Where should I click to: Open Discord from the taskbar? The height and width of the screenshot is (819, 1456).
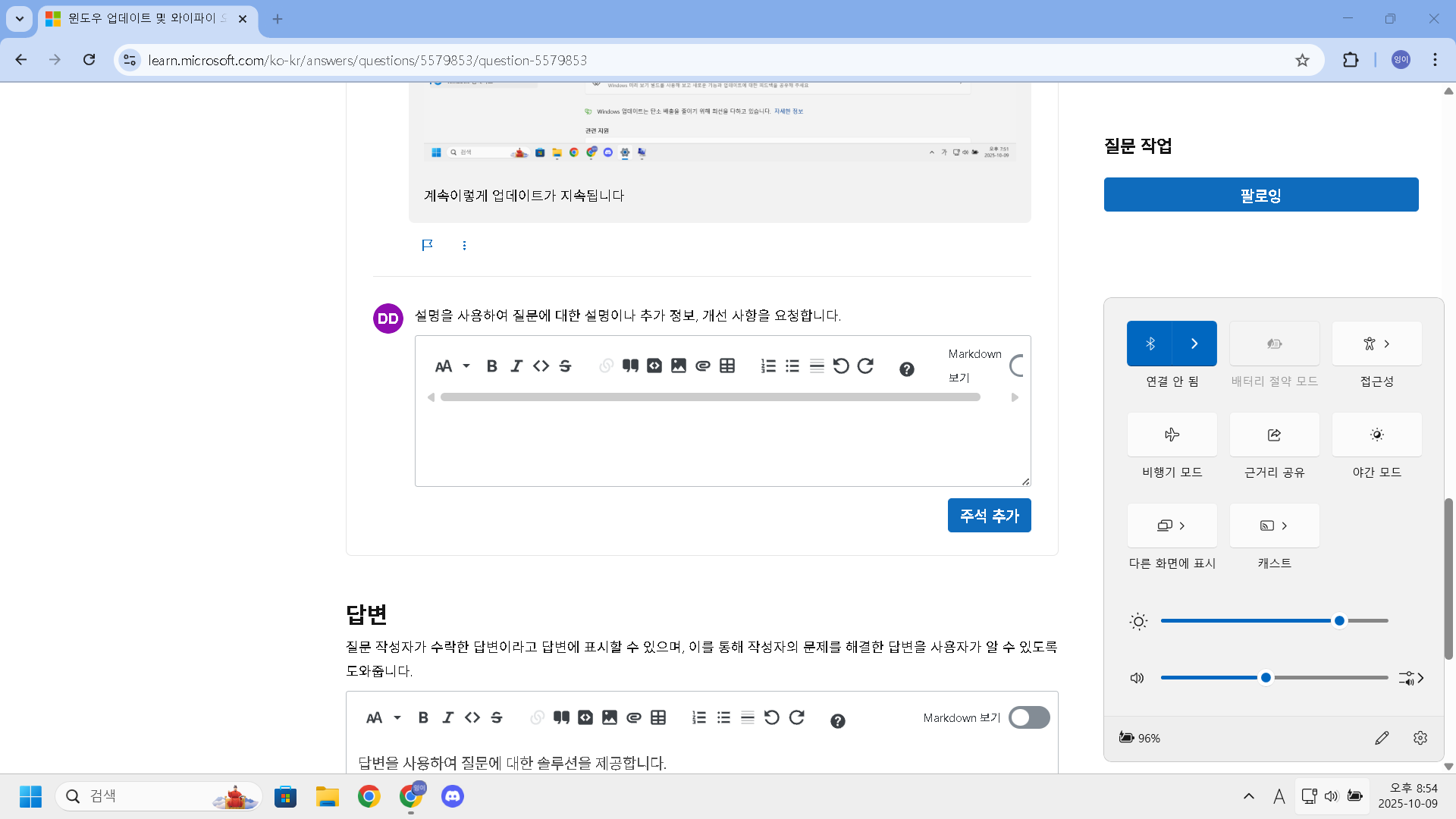(453, 796)
